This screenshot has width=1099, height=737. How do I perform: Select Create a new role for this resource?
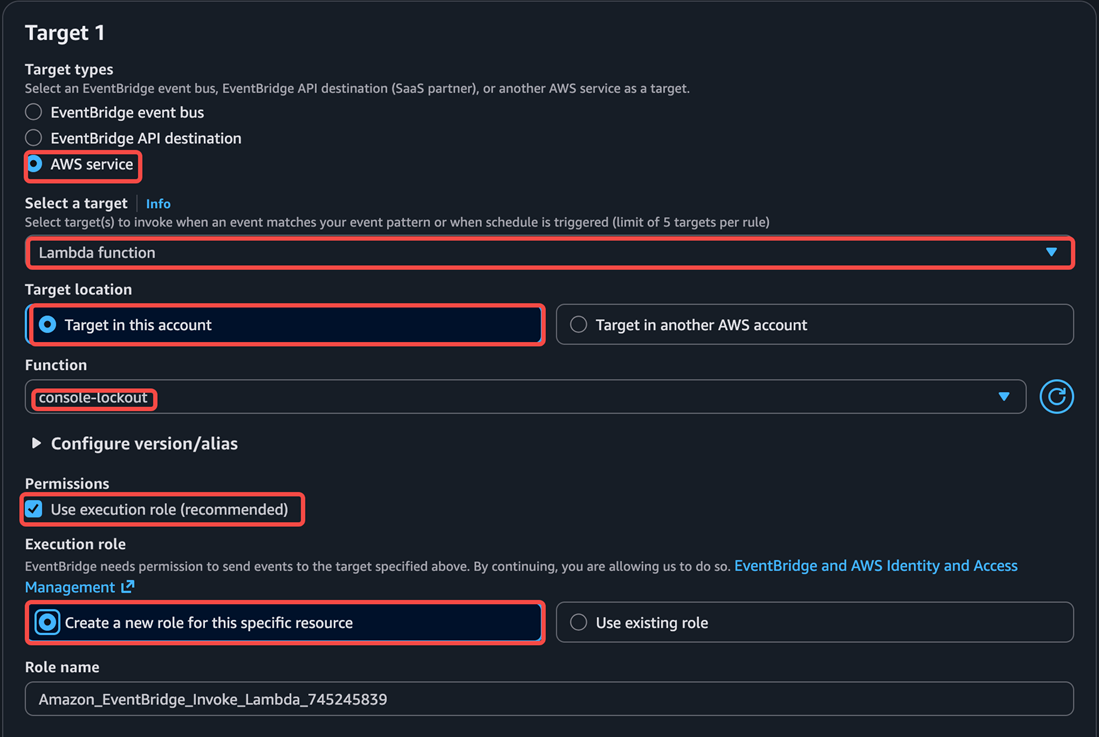tap(47, 623)
